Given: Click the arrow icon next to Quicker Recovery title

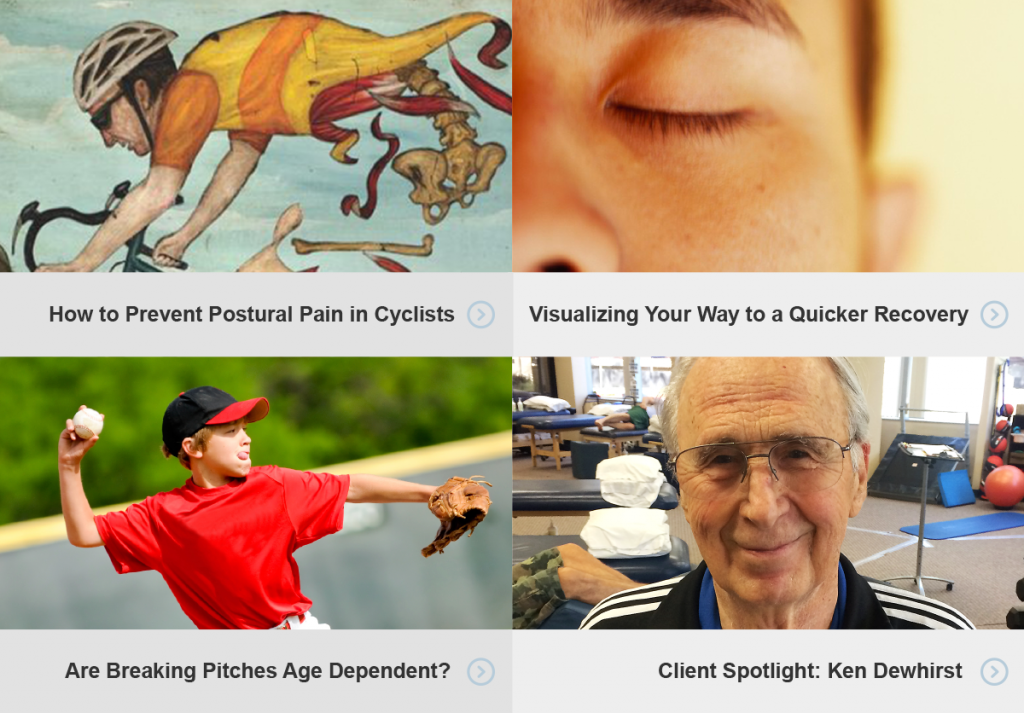Looking at the screenshot, I should pyautogui.click(x=994, y=315).
